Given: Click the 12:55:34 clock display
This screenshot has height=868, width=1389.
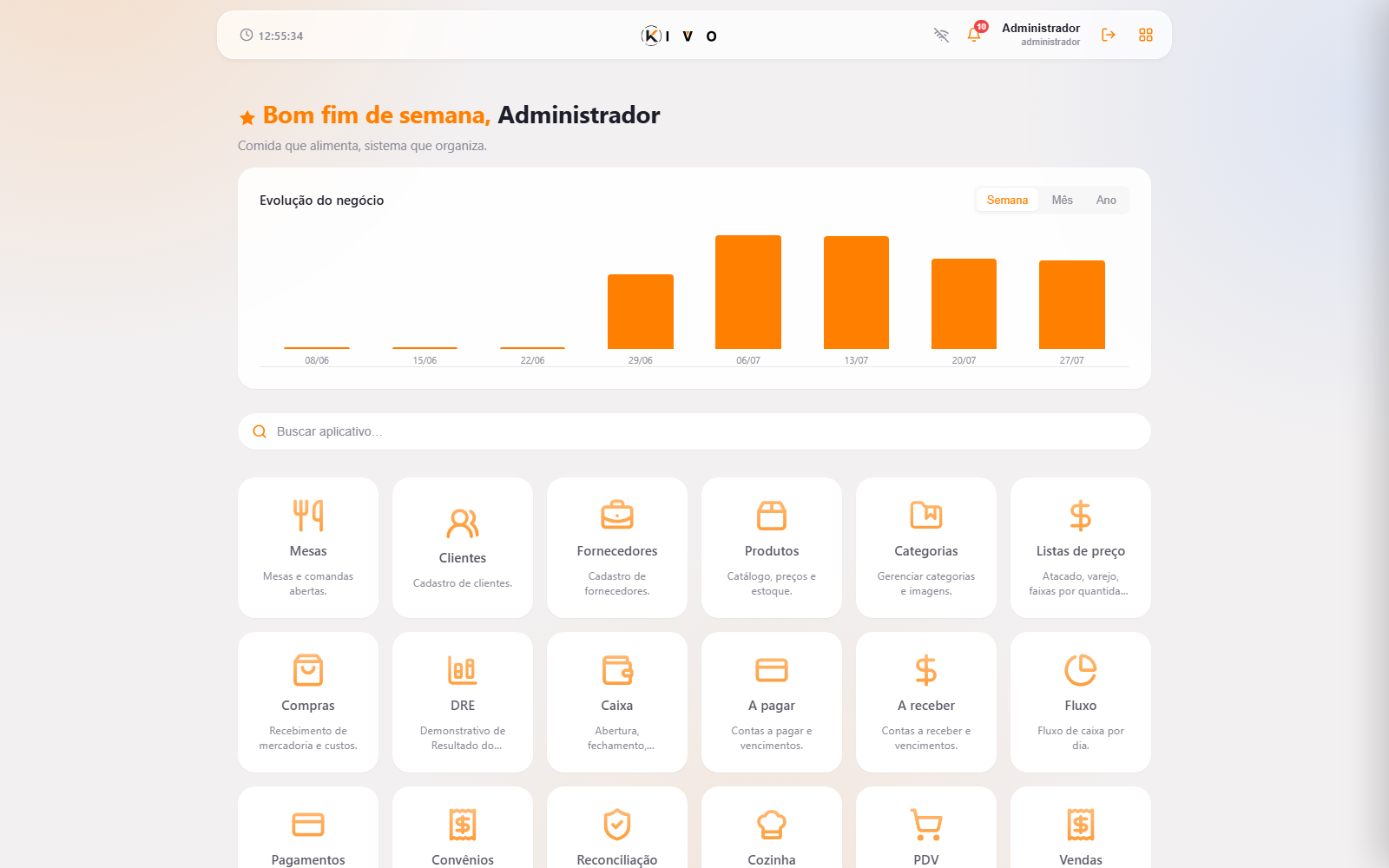Looking at the screenshot, I should click(272, 36).
